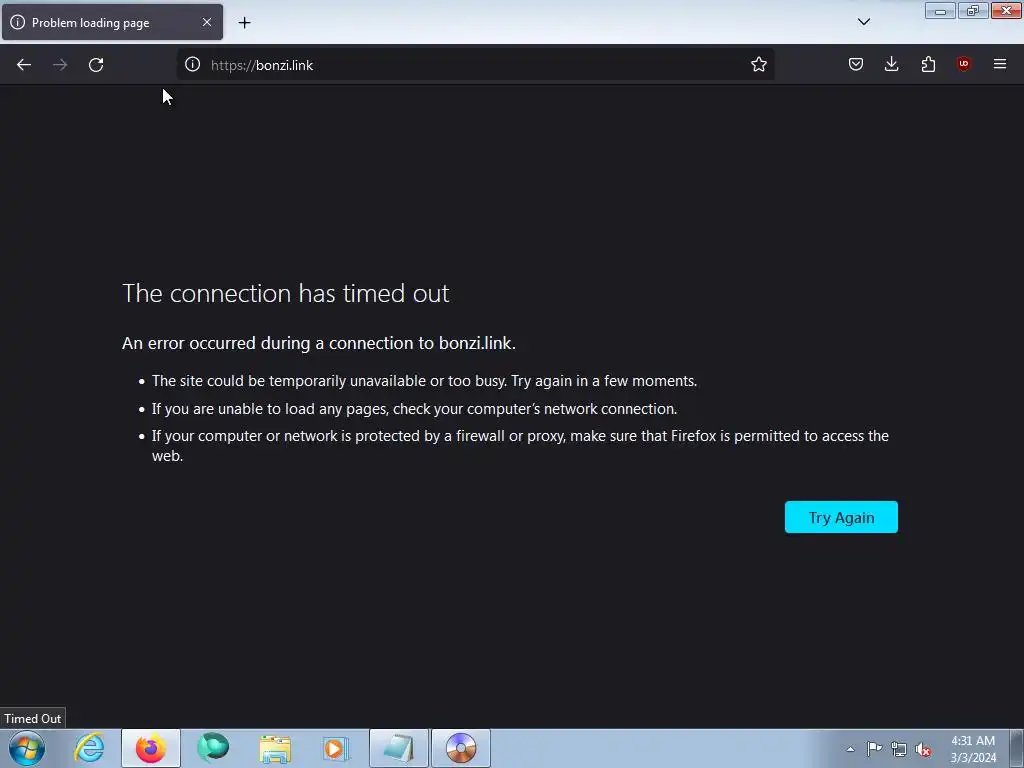Open the Windows Start menu
Image resolution: width=1024 pixels, height=768 pixels.
pyautogui.click(x=27, y=748)
